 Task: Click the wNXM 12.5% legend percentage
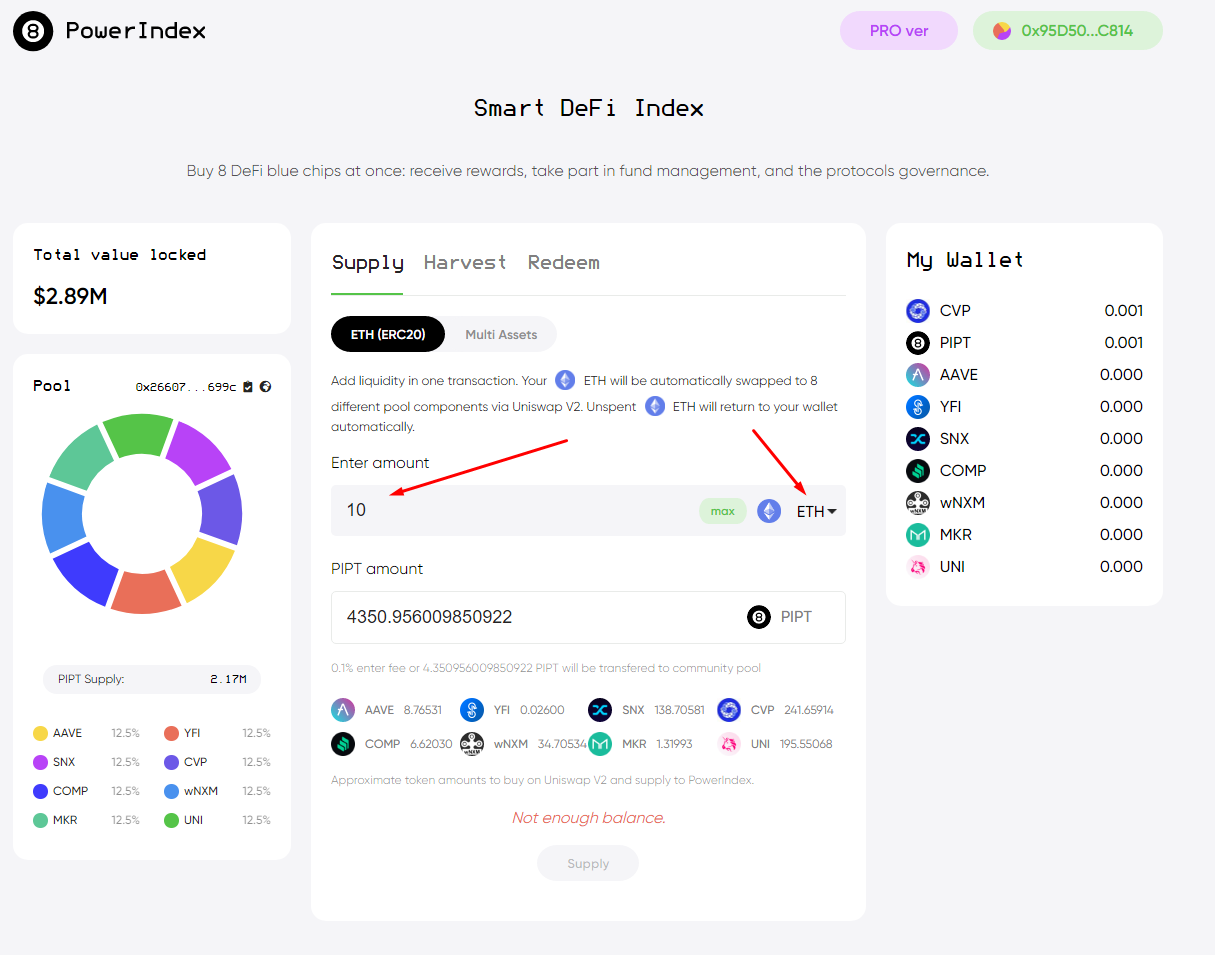pyautogui.click(x=256, y=791)
